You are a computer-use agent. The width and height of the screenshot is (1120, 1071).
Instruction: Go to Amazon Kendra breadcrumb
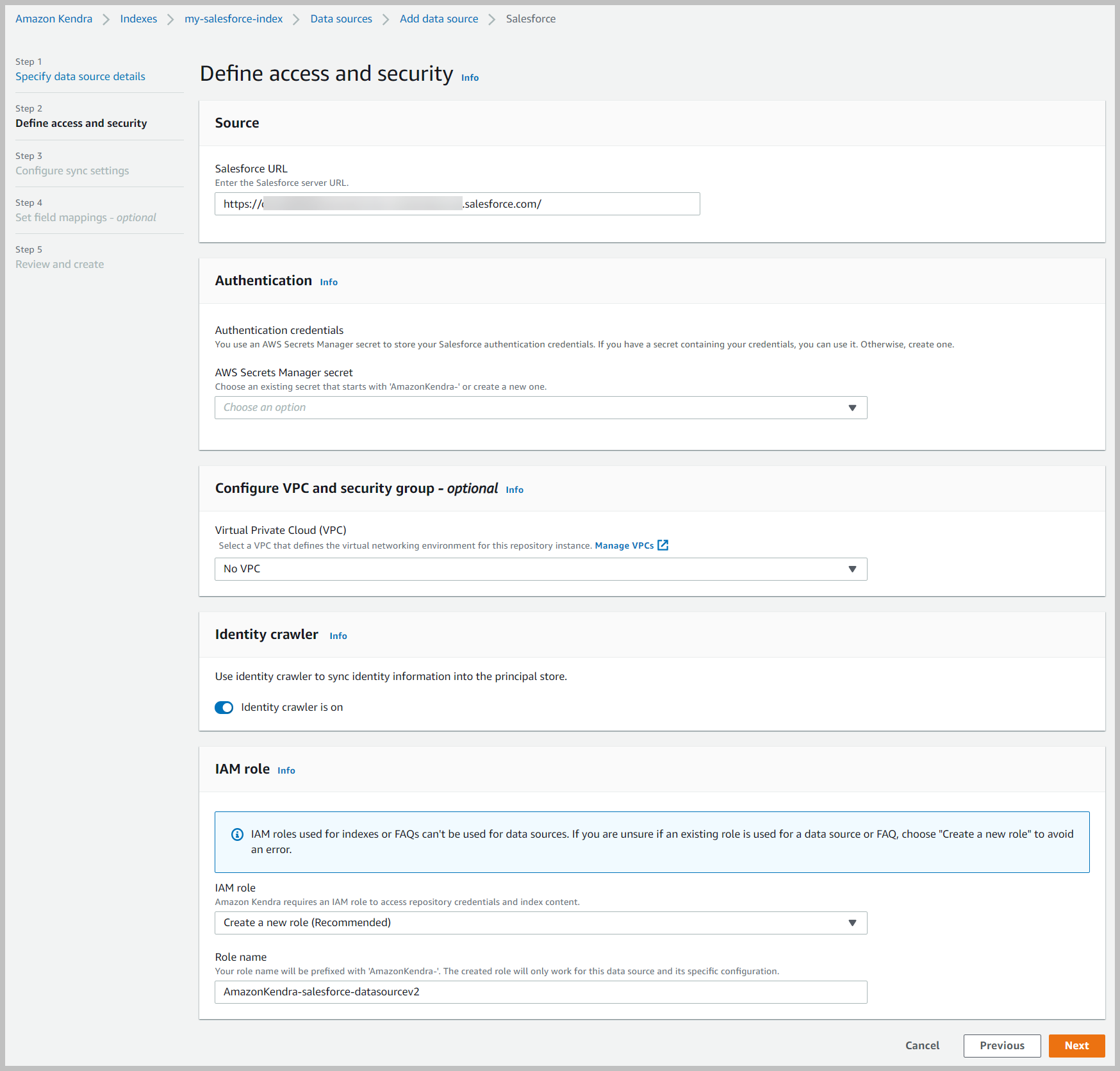pos(54,19)
